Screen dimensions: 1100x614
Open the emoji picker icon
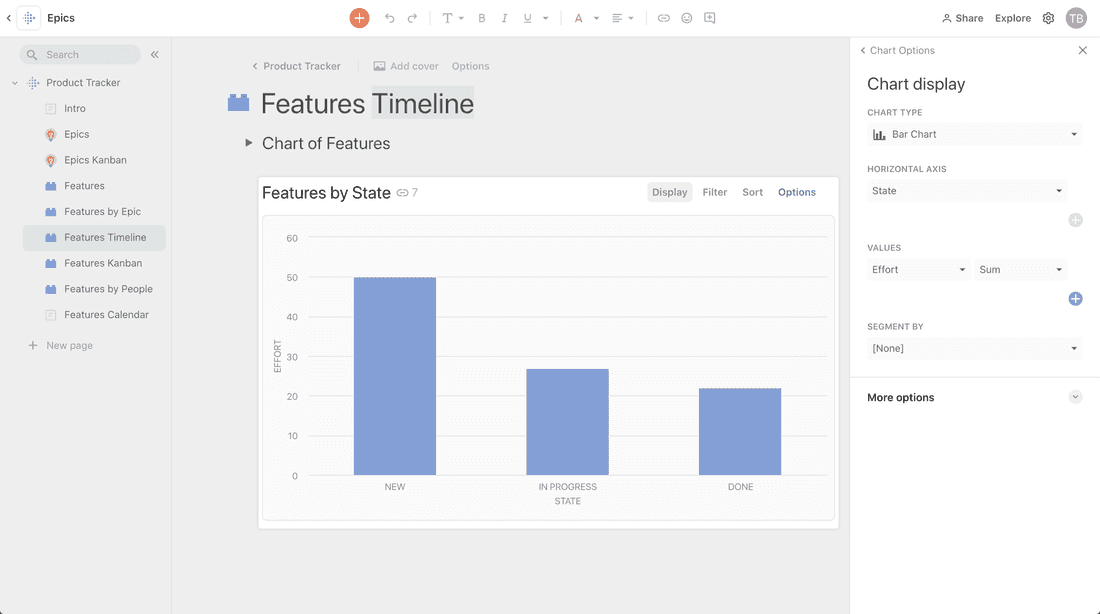tap(687, 18)
